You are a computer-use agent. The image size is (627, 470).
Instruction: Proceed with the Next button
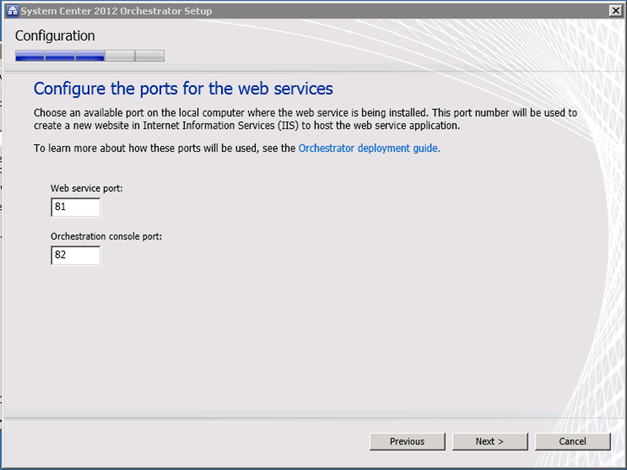pos(490,441)
